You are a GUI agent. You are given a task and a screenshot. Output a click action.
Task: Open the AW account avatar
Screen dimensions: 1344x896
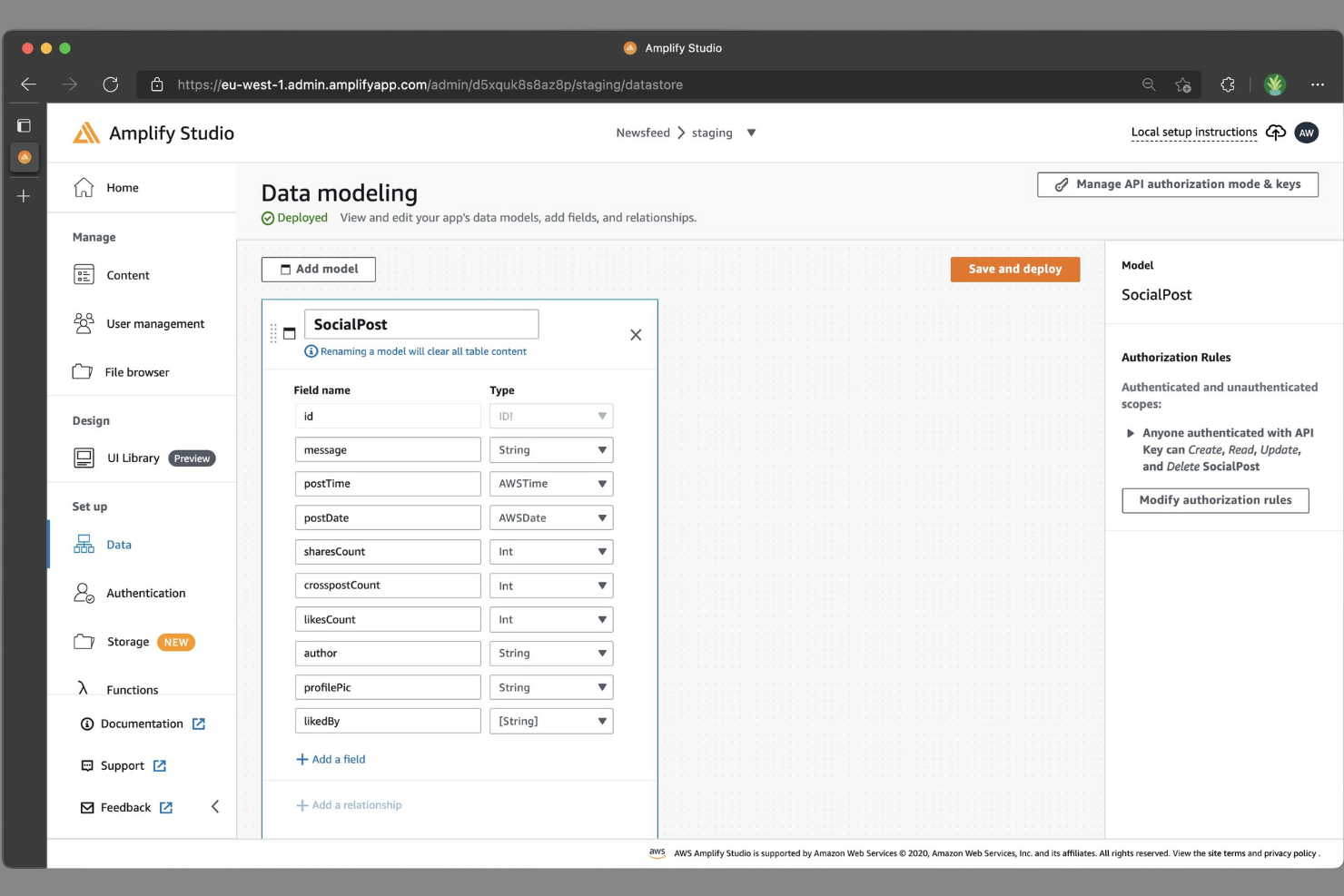(1306, 133)
